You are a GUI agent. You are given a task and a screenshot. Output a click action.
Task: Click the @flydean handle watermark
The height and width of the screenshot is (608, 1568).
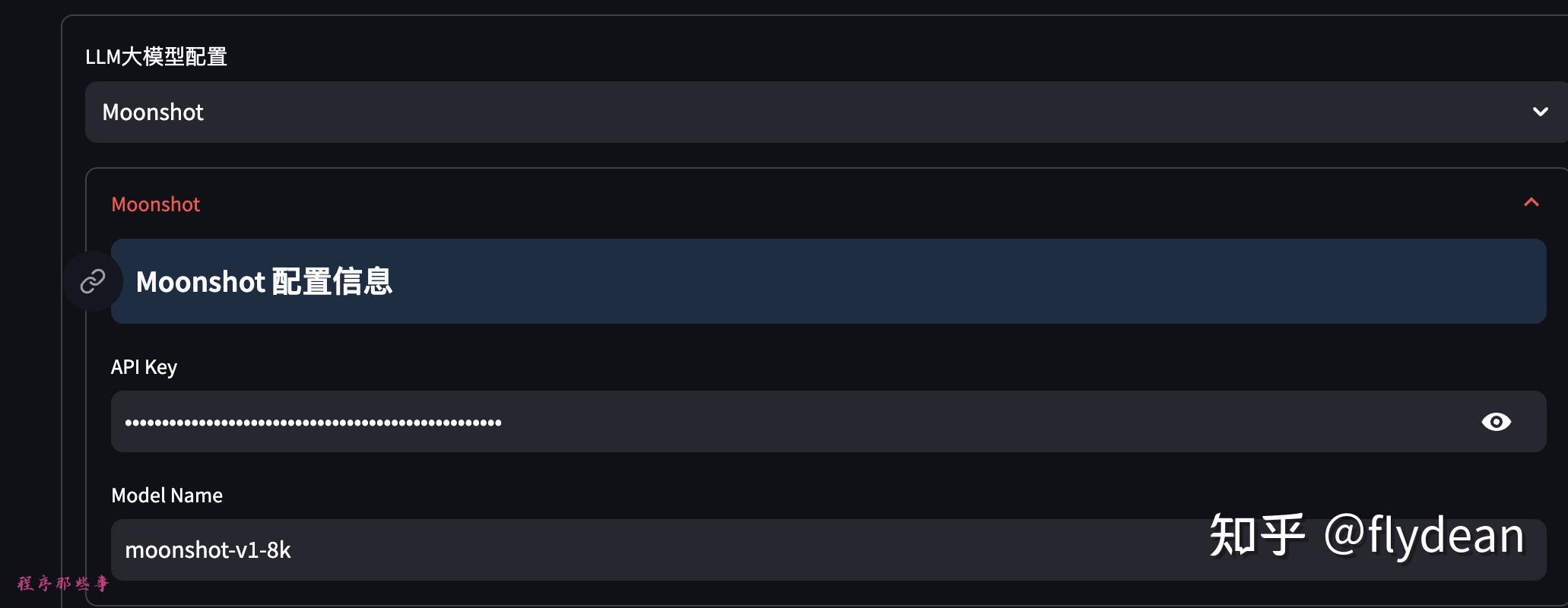pos(1424,536)
